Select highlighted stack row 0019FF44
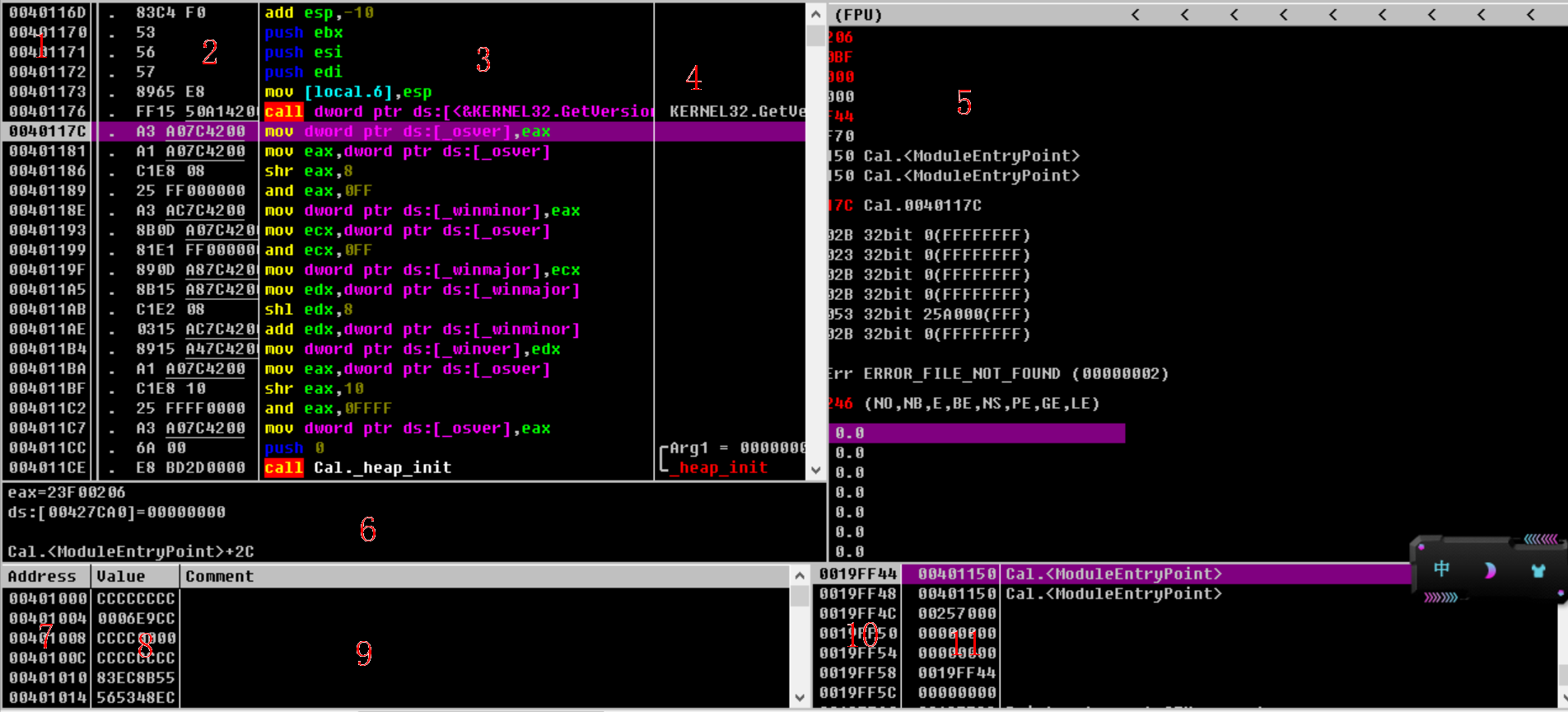Viewport: 1568px width, 712px height. click(x=1112, y=574)
